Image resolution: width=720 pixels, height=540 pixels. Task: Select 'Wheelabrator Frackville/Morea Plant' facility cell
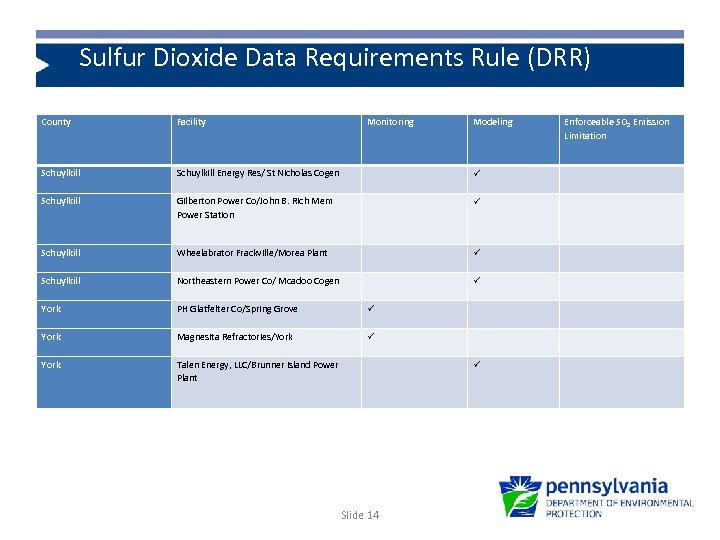coord(266,259)
